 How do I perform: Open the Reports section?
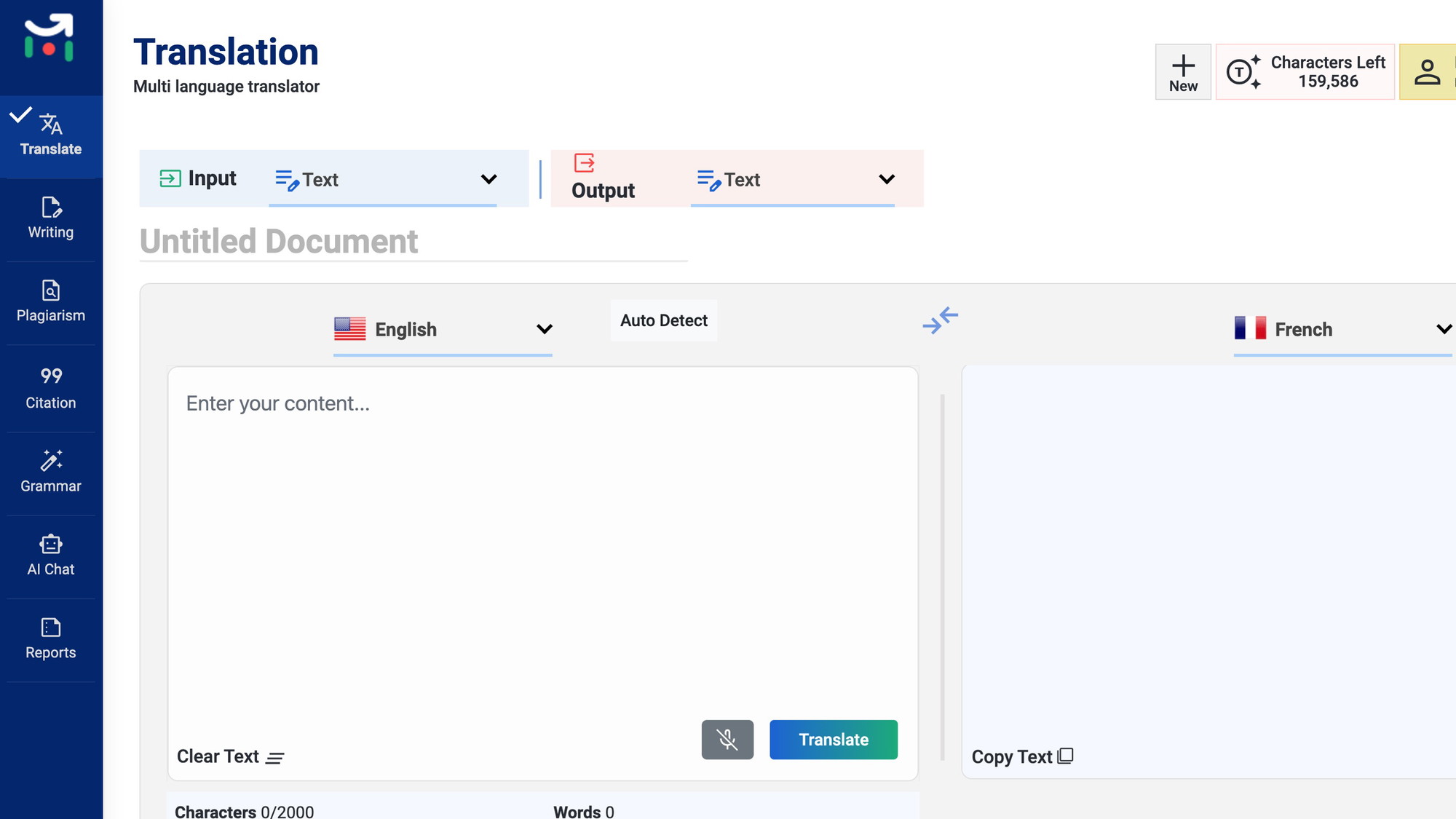point(51,638)
